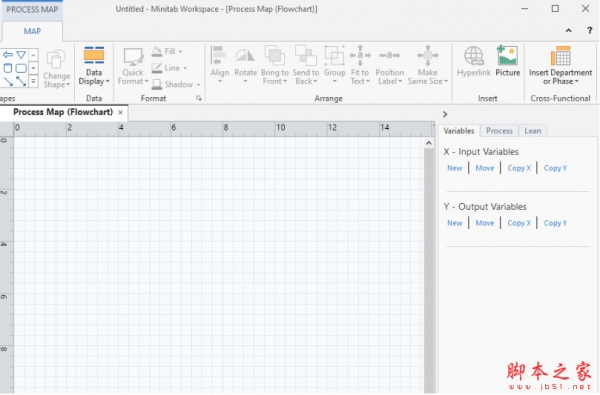
Task: Collapse the ribbon with the caret
Action: coord(569,31)
